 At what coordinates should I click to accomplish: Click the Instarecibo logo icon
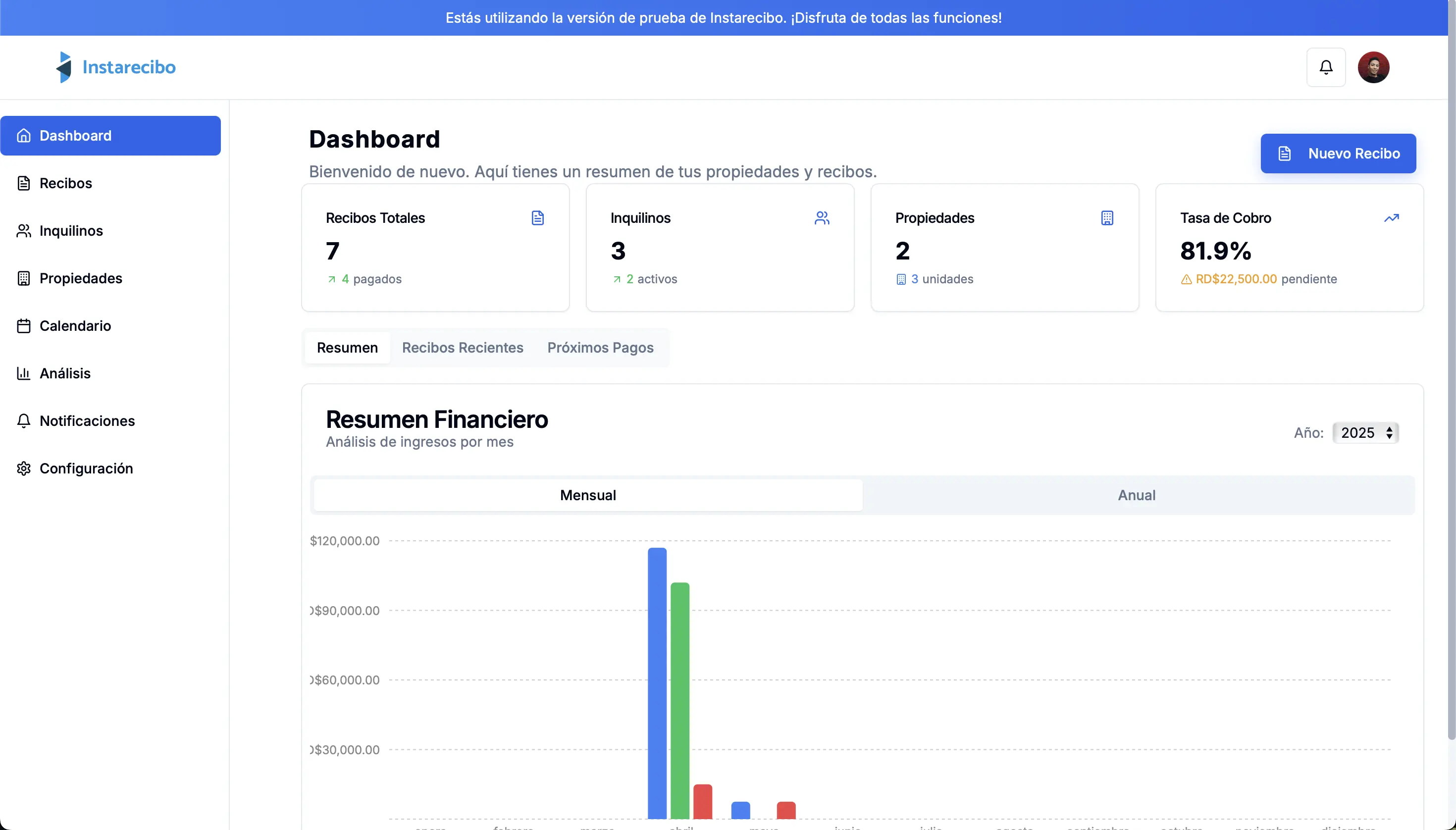click(64, 67)
